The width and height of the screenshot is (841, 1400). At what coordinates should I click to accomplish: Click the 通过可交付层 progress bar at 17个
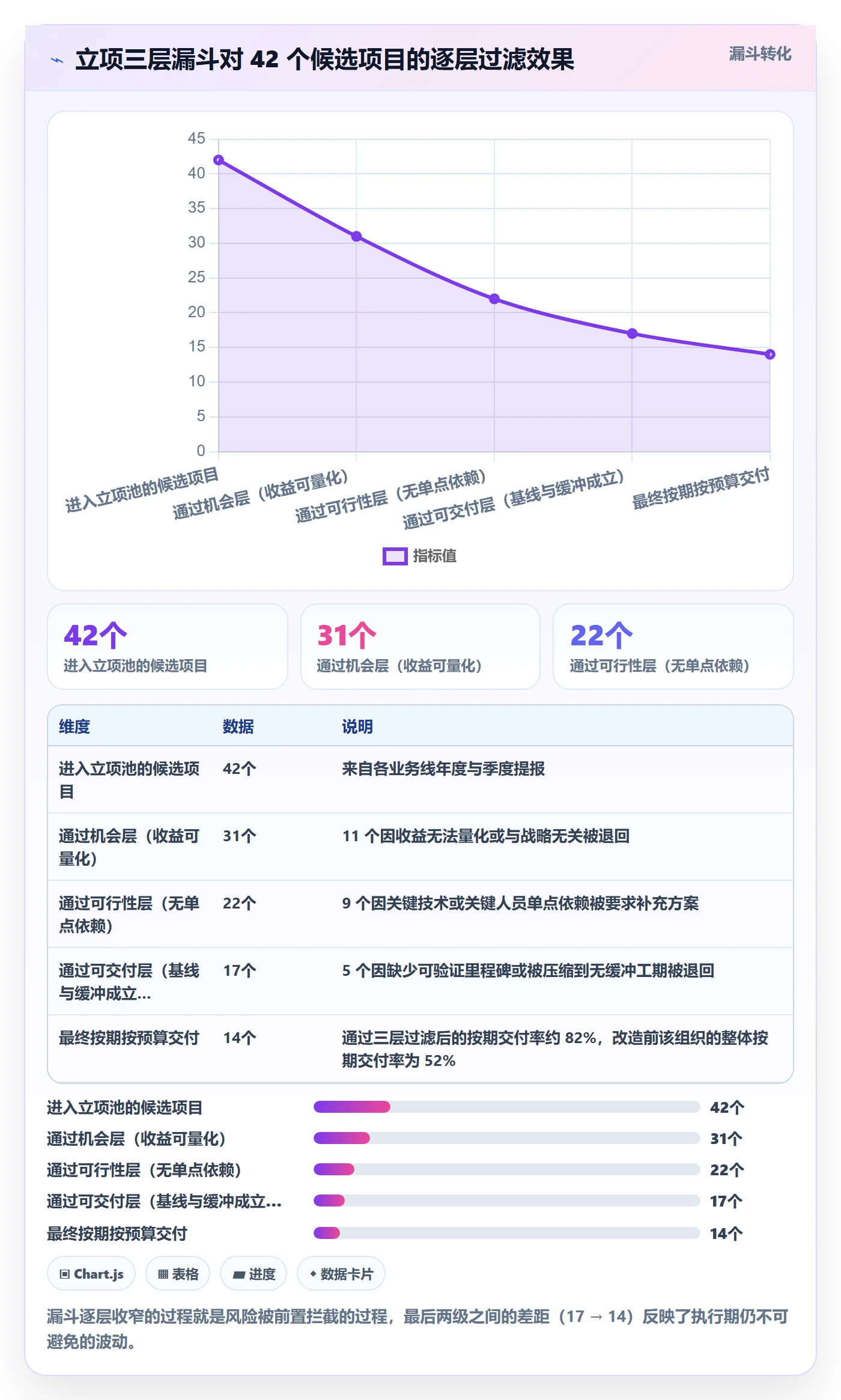pyautogui.click(x=506, y=1201)
